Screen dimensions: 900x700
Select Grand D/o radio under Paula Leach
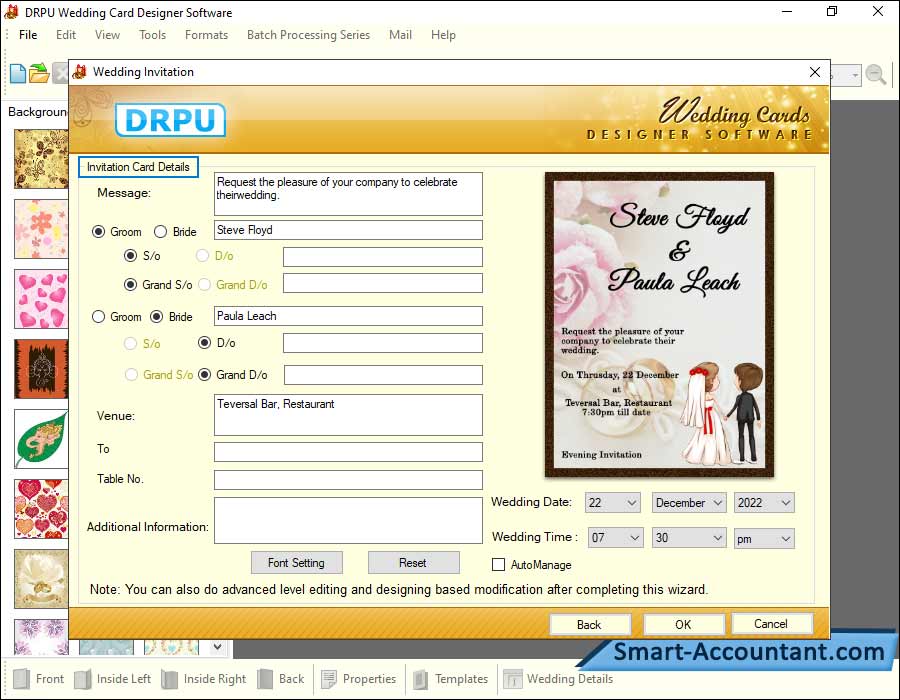coord(204,375)
